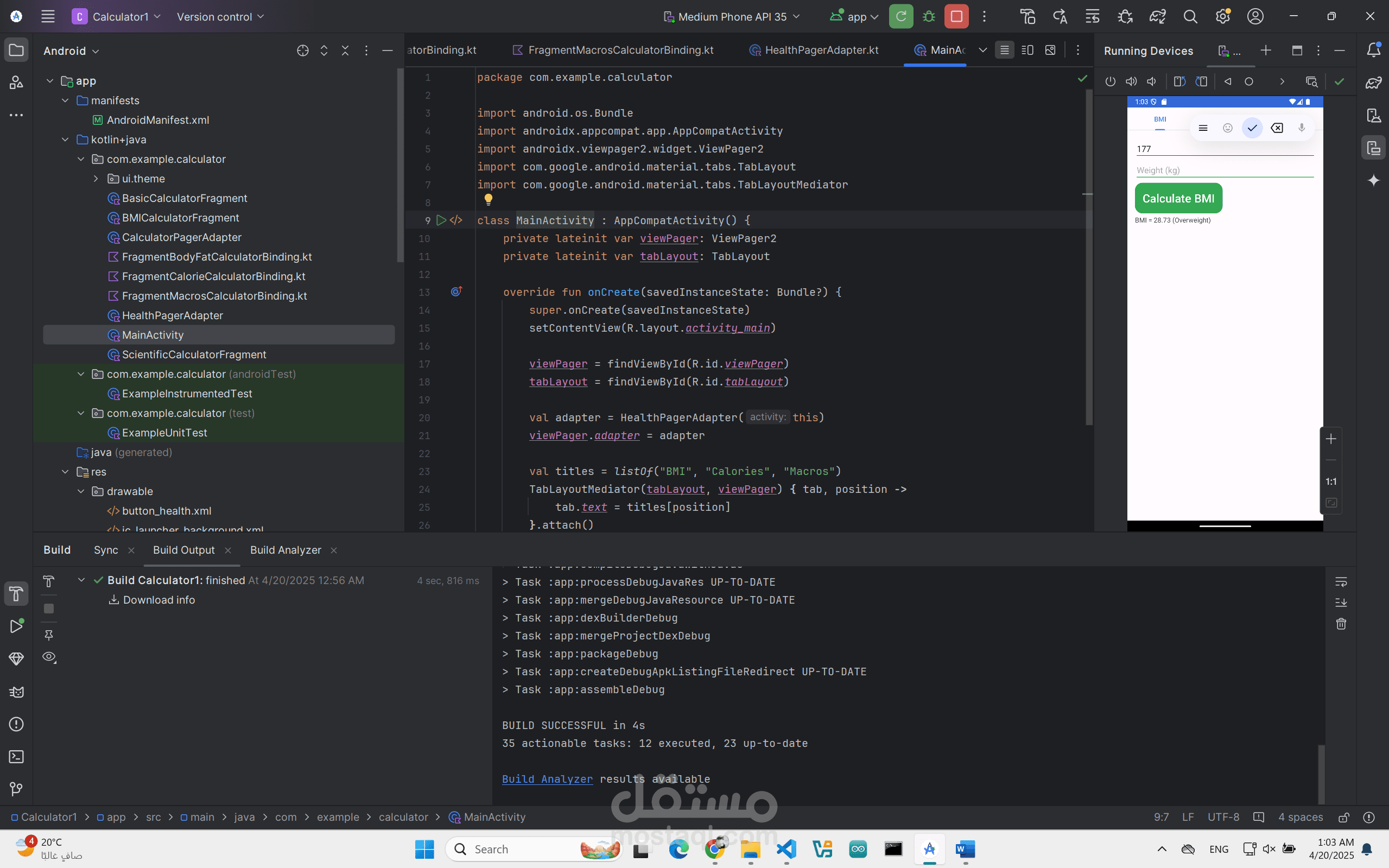The width and height of the screenshot is (1389, 868).
Task: Open the Terminal tool window
Action: point(16,757)
